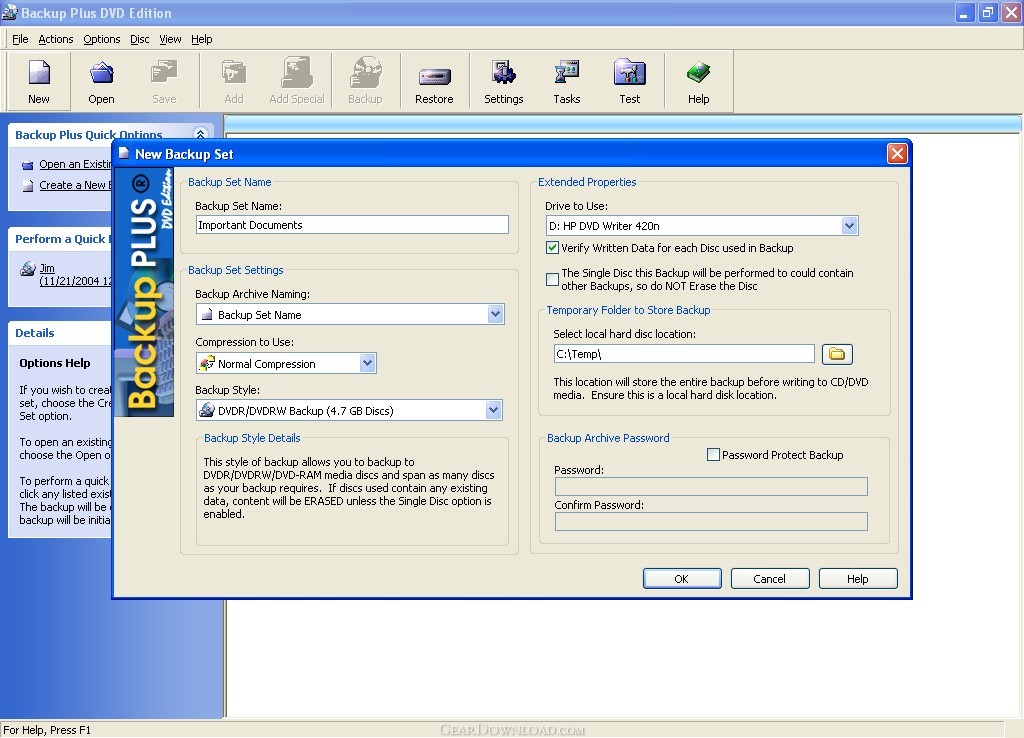Screen dimensions: 1024x738
Task: Restore down the Backup Plus main window
Action: [x=988, y=12]
